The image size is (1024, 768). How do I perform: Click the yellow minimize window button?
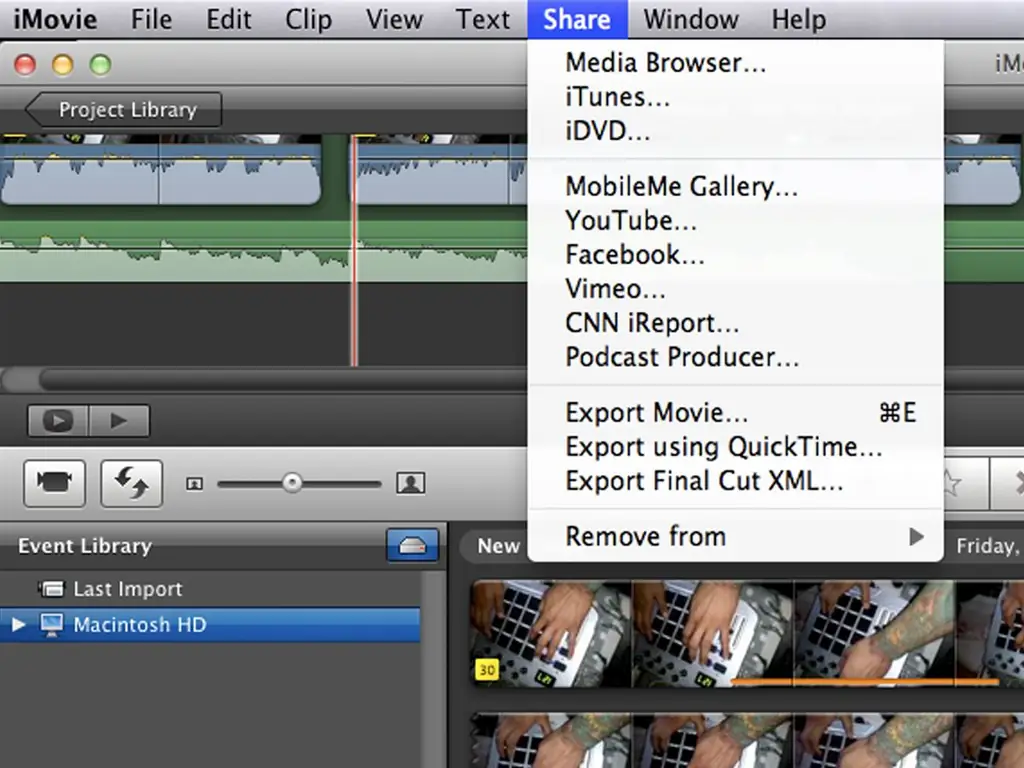point(63,65)
